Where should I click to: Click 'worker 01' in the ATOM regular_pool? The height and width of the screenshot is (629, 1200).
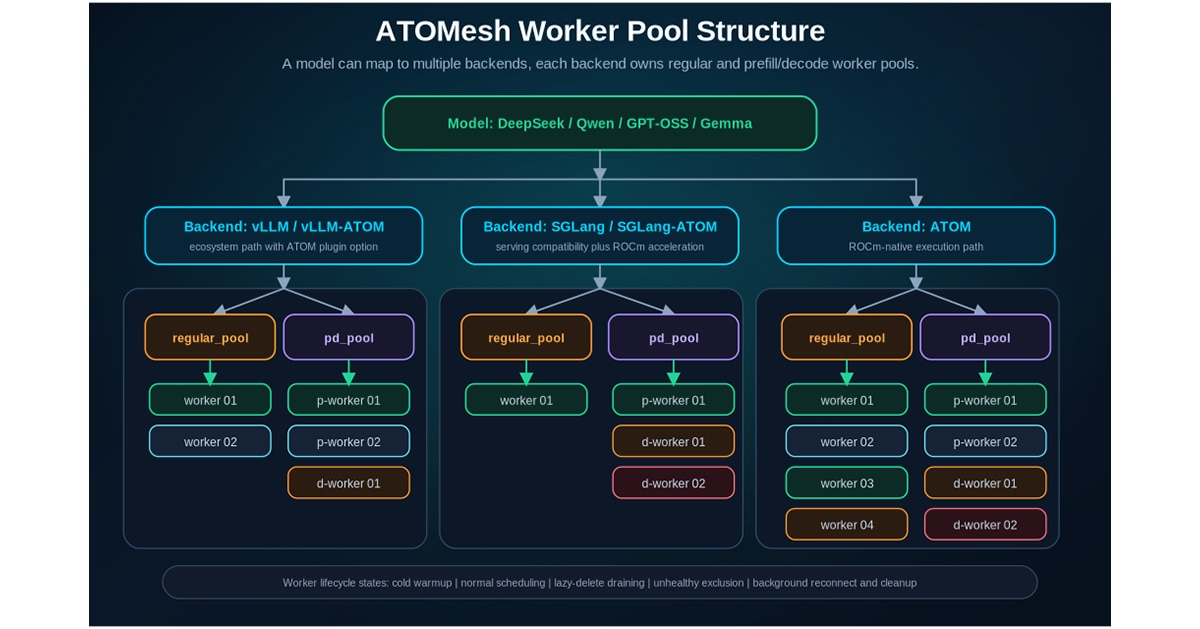(x=846, y=400)
